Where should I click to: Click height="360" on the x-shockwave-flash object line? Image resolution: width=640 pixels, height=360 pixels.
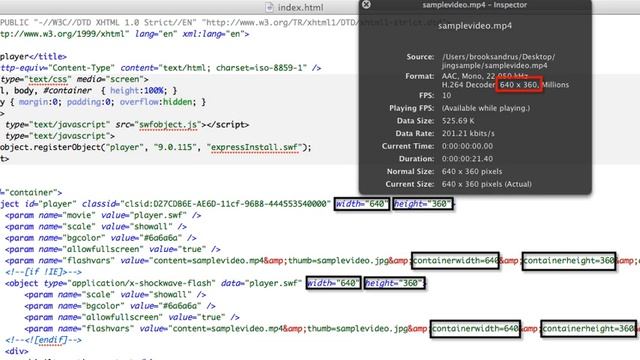(394, 283)
